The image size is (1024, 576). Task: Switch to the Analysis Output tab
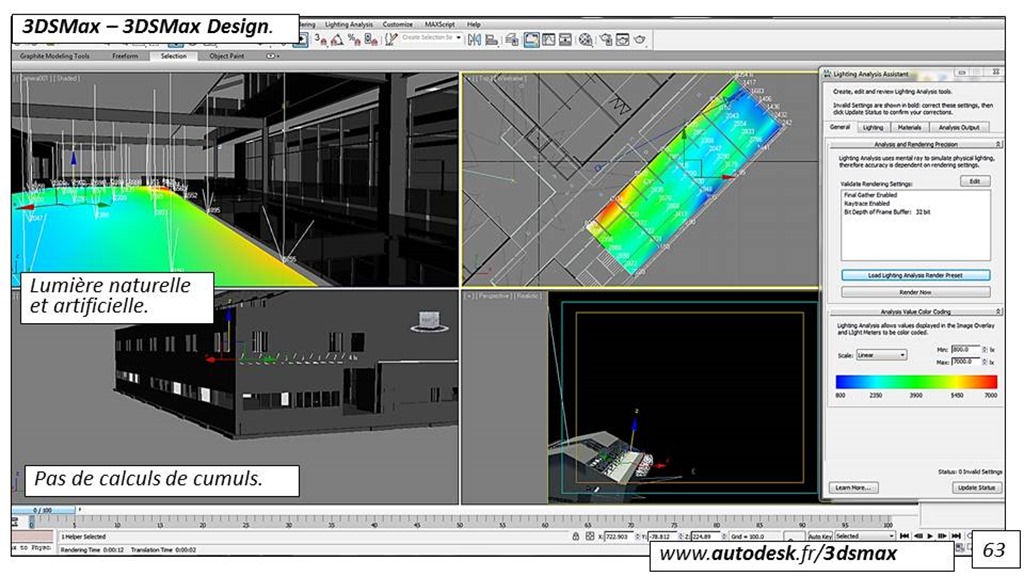959,127
